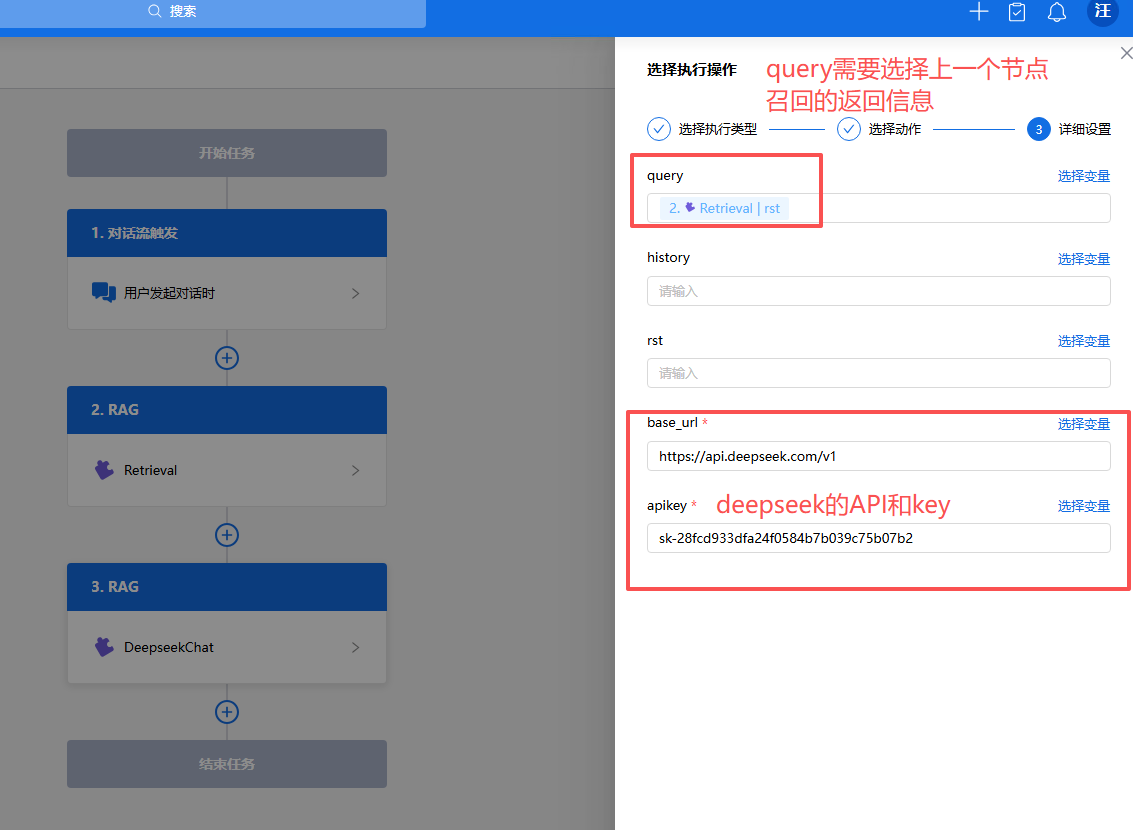Click the base_url input with deepseek URL
Screen dimensions: 1133x830
pos(879,456)
